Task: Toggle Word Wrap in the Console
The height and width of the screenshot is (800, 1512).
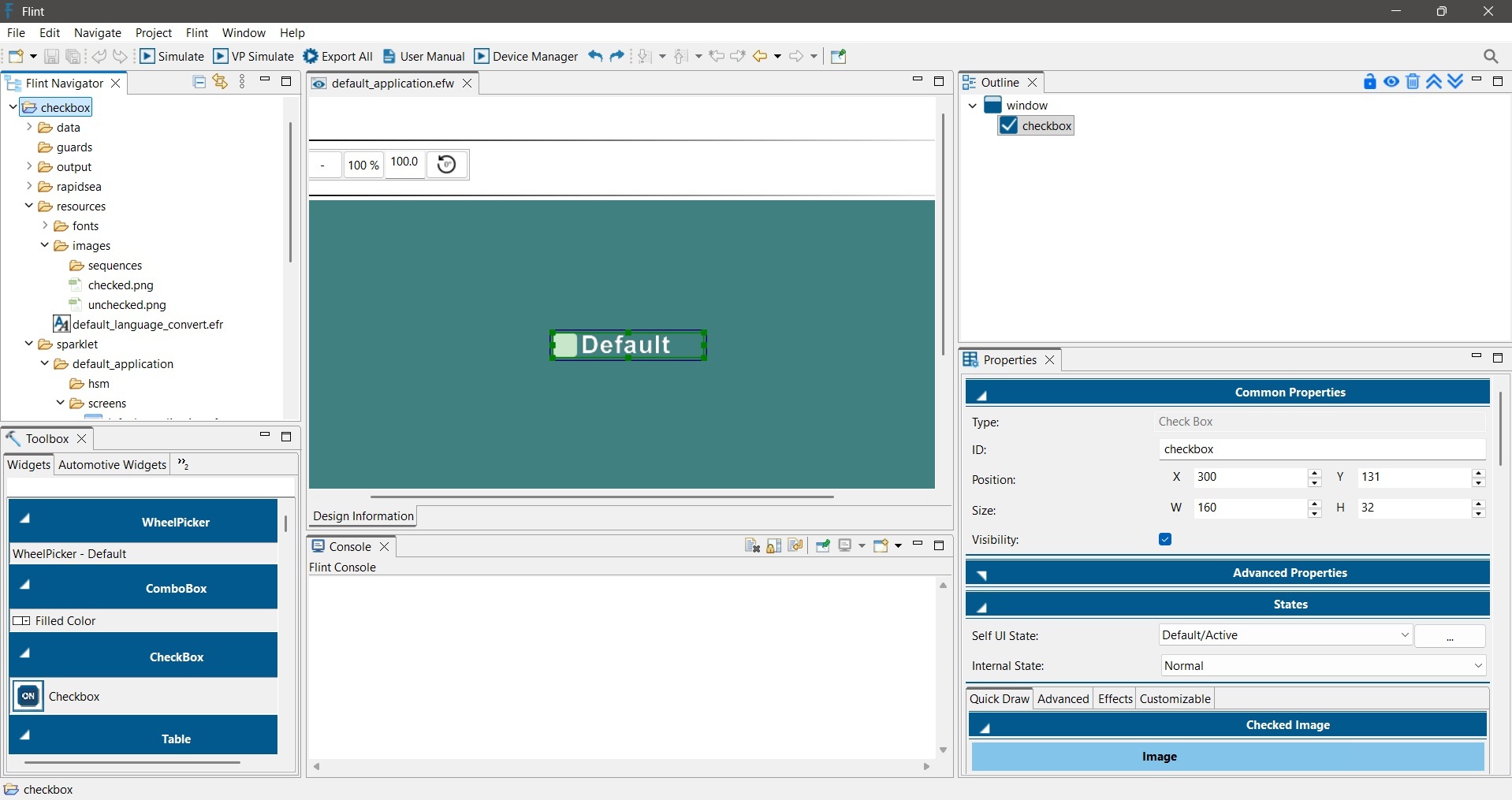Action: 795,545
